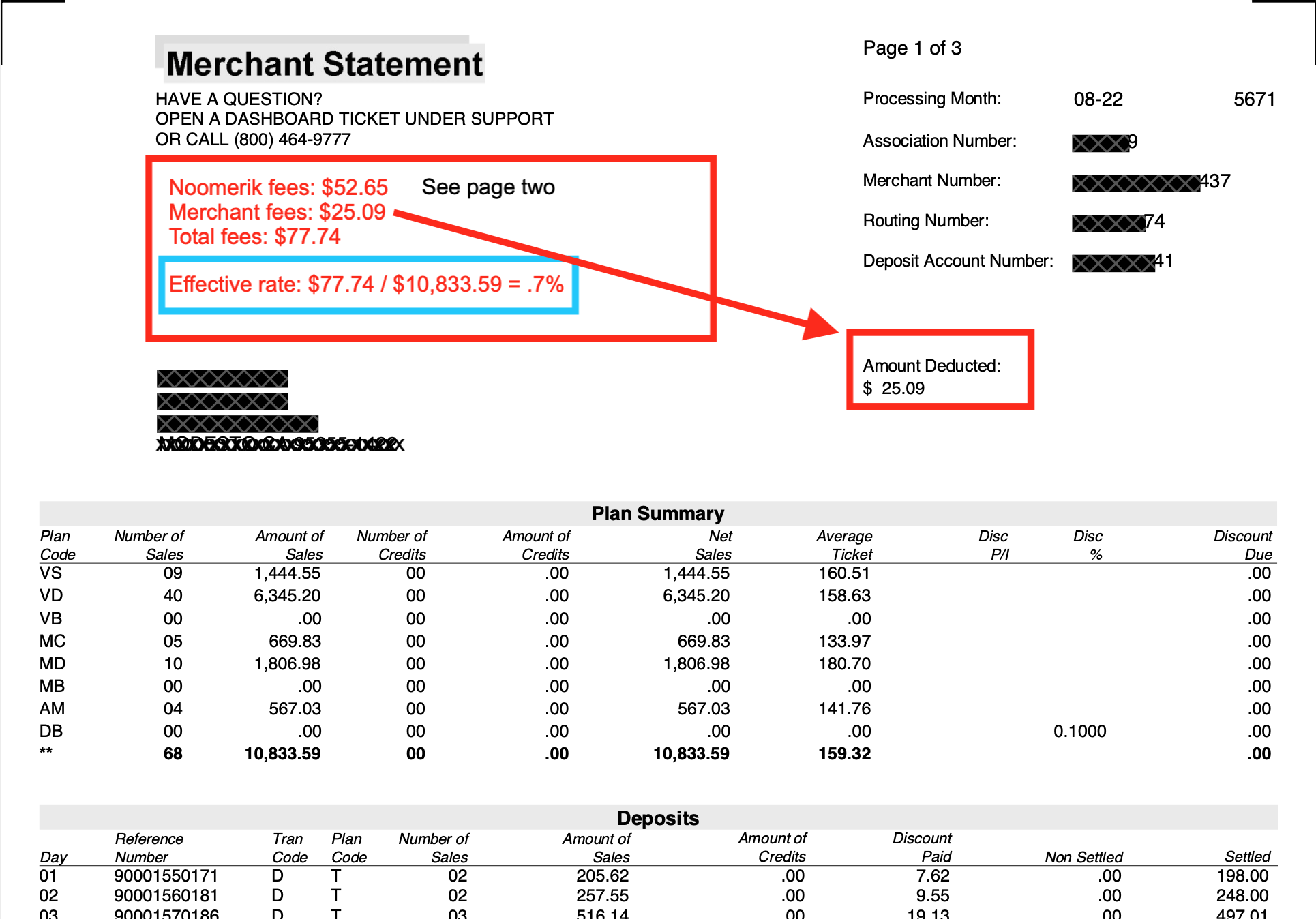Click the Amount Deducted label
The image size is (1316, 919).
click(931, 366)
